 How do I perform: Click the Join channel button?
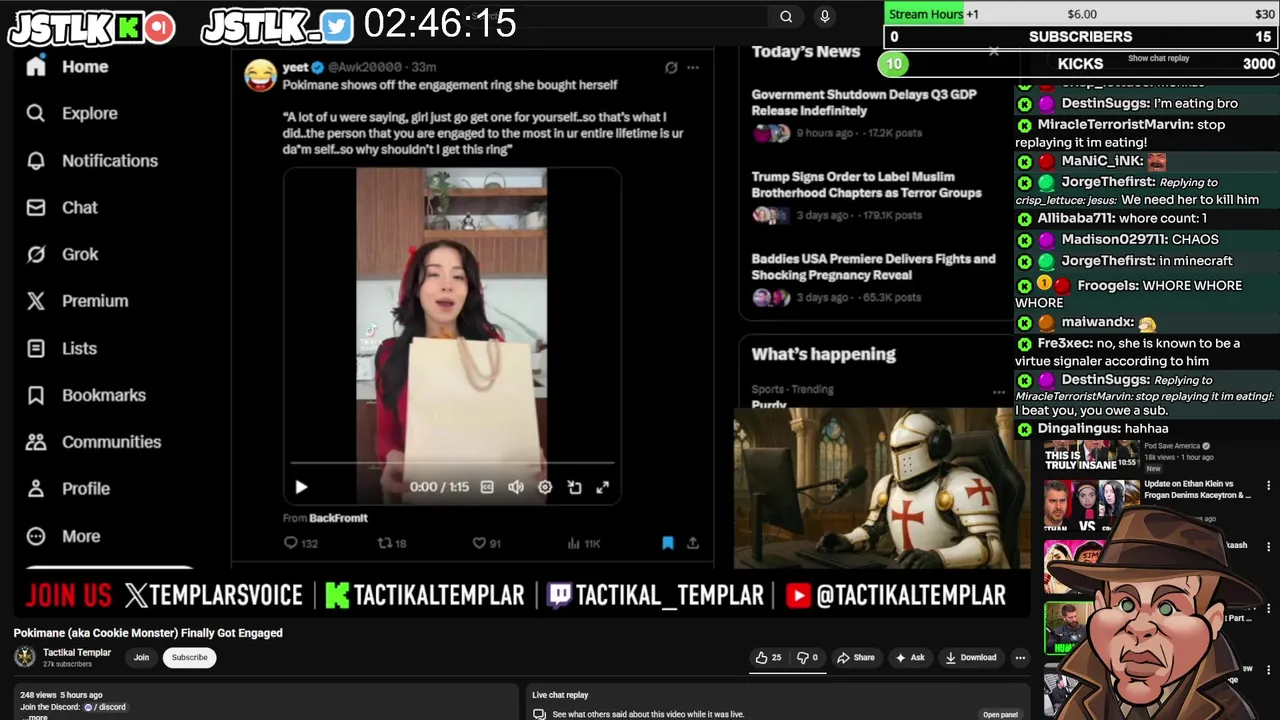(141, 657)
